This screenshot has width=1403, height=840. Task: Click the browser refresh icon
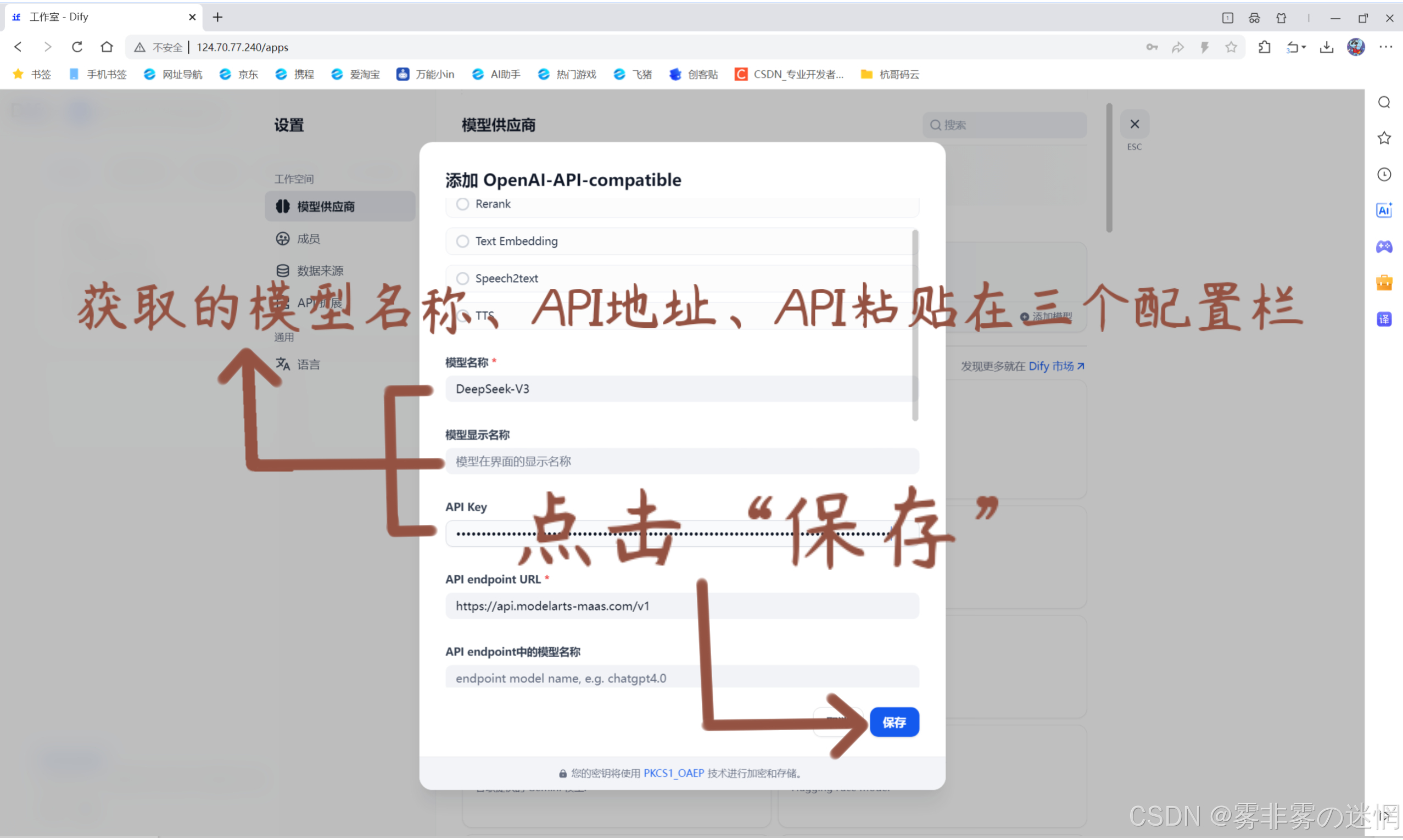(x=77, y=47)
